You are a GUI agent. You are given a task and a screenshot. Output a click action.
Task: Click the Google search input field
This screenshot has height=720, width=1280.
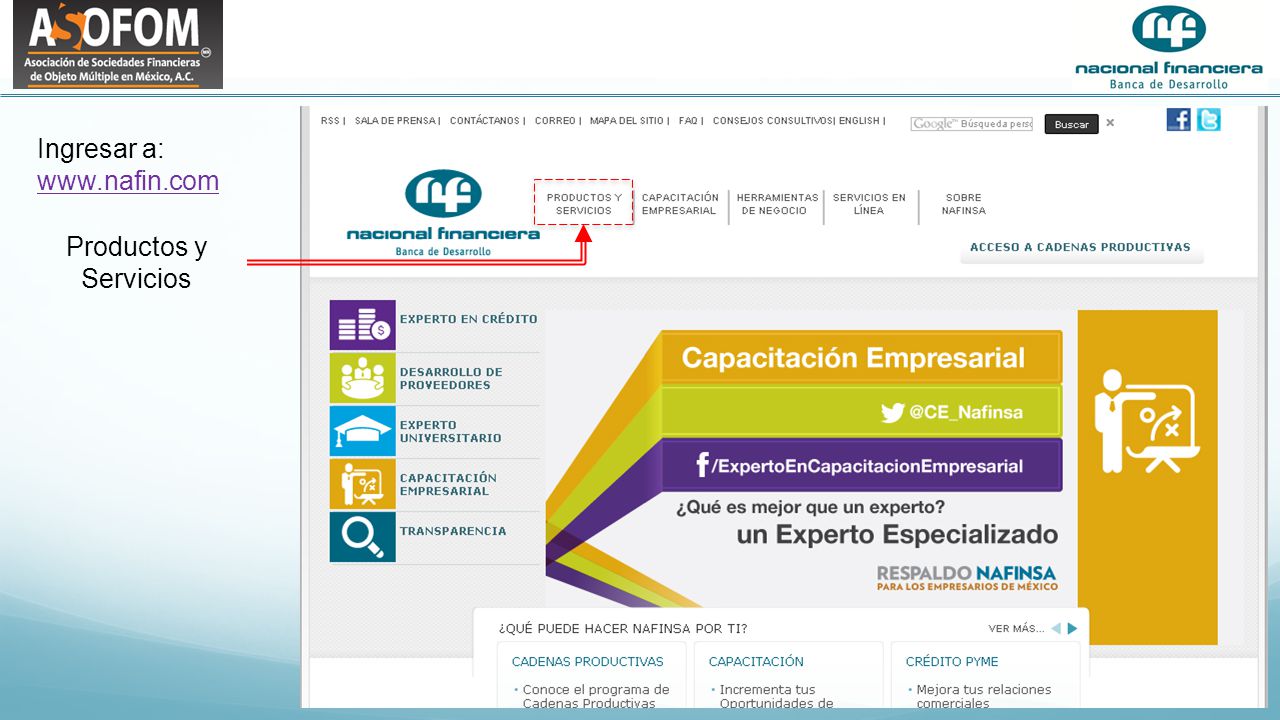tap(971, 124)
